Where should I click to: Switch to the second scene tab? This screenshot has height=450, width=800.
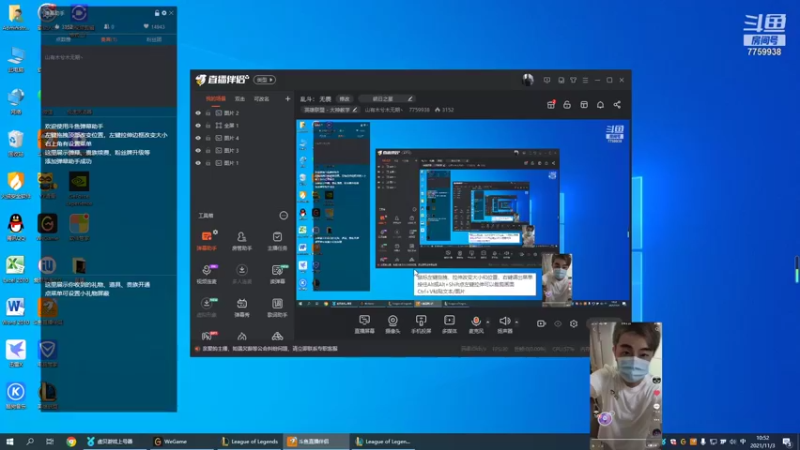click(x=240, y=99)
